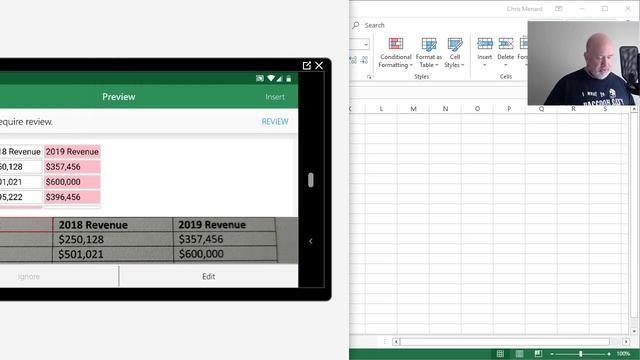The image size is (640, 360).
Task: Open Format as Table gallery
Action: (429, 53)
